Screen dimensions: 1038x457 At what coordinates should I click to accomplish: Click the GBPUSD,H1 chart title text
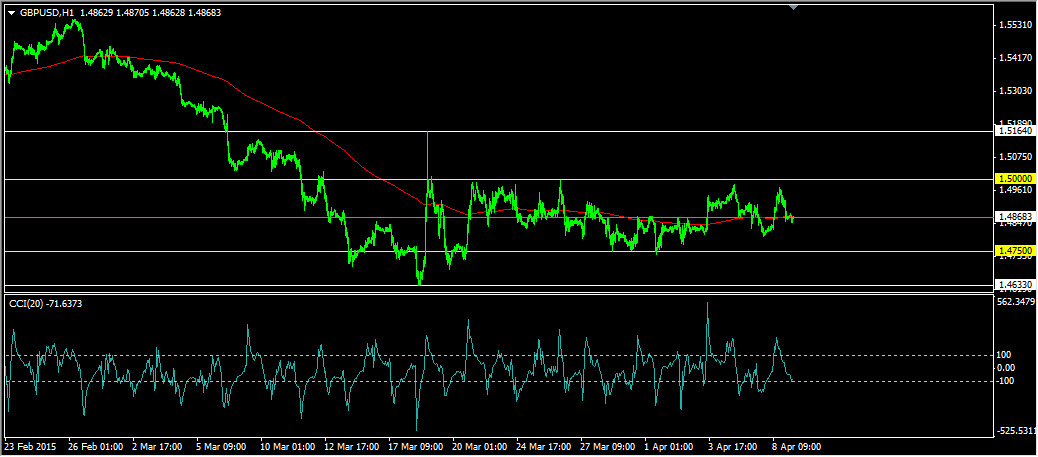point(46,12)
